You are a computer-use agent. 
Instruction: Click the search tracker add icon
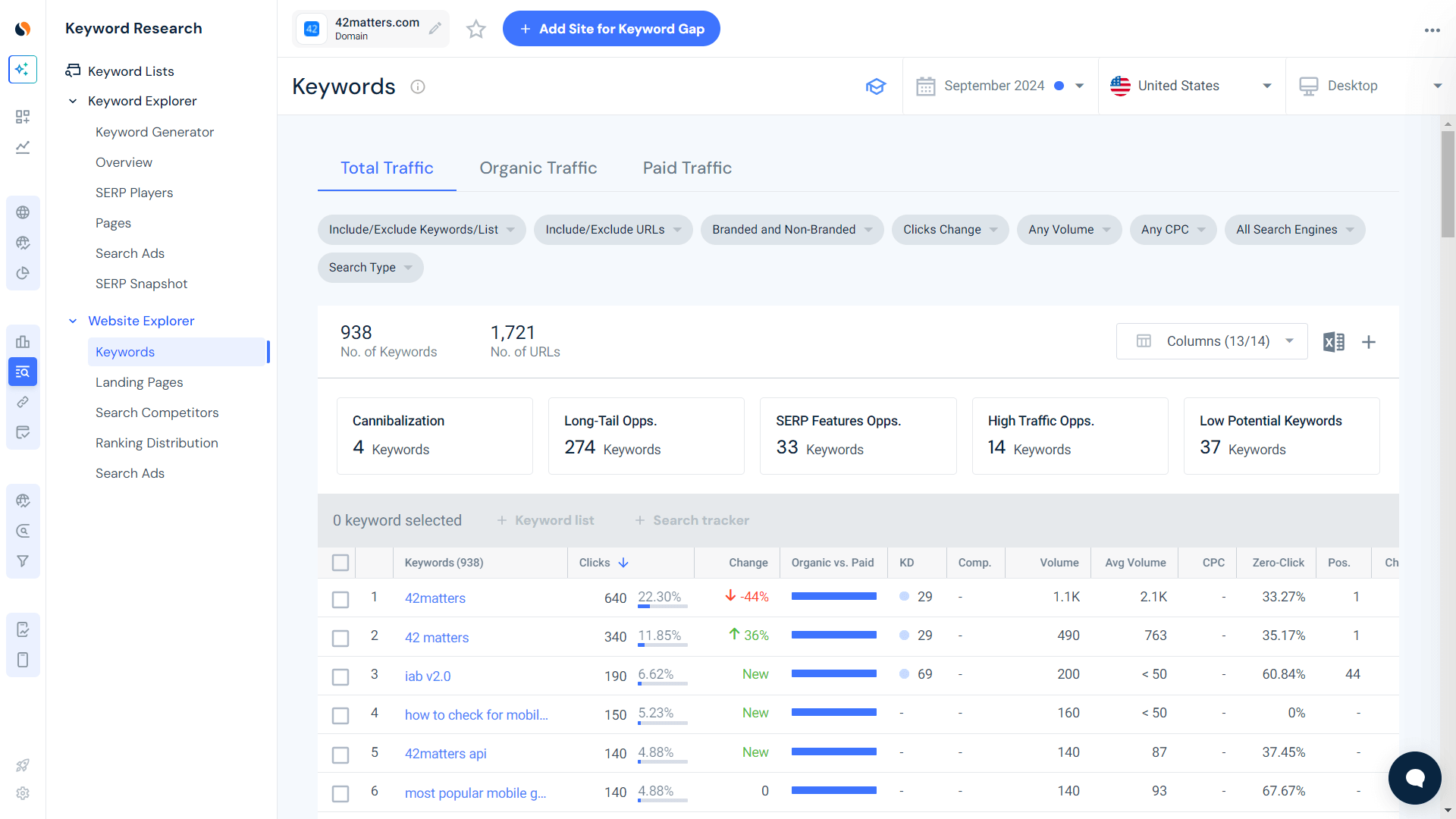[x=640, y=519]
